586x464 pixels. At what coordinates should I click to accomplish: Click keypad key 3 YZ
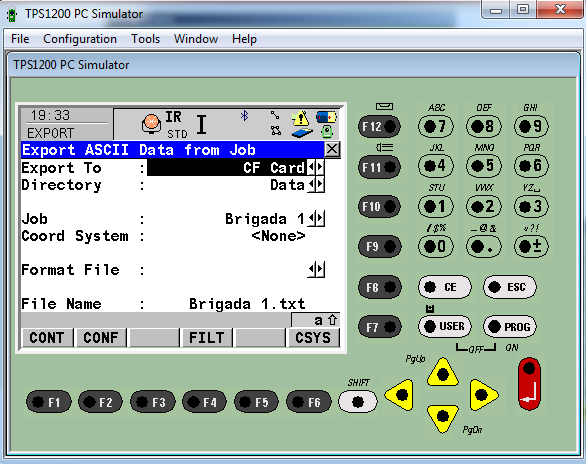click(x=531, y=206)
